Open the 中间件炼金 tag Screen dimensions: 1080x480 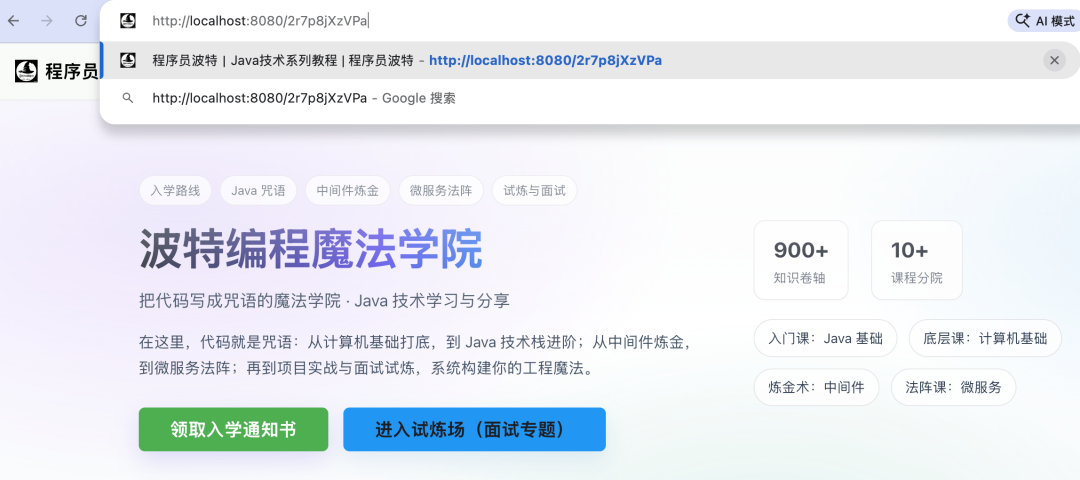(348, 191)
